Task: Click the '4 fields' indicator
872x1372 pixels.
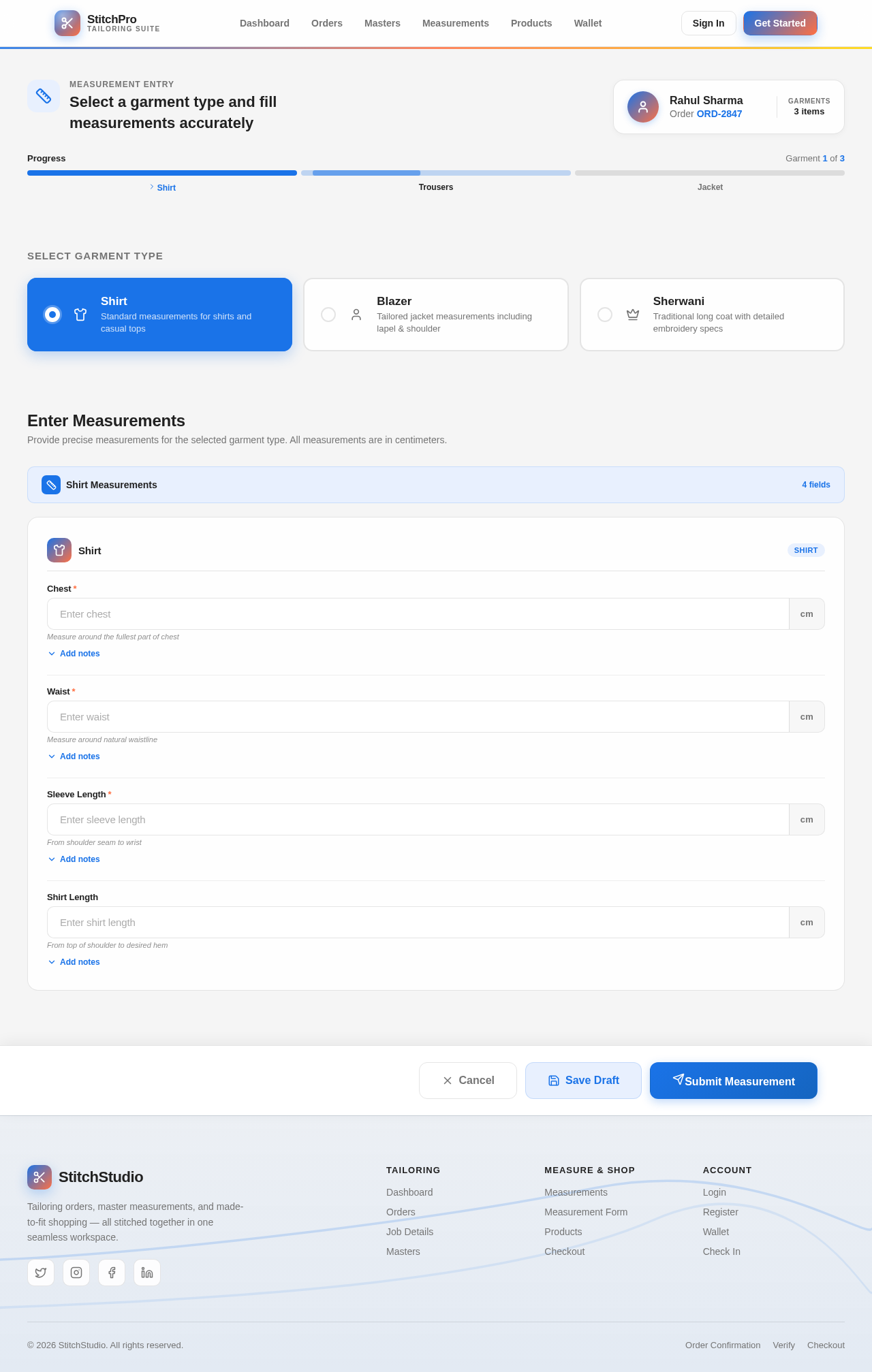Action: 816,485
